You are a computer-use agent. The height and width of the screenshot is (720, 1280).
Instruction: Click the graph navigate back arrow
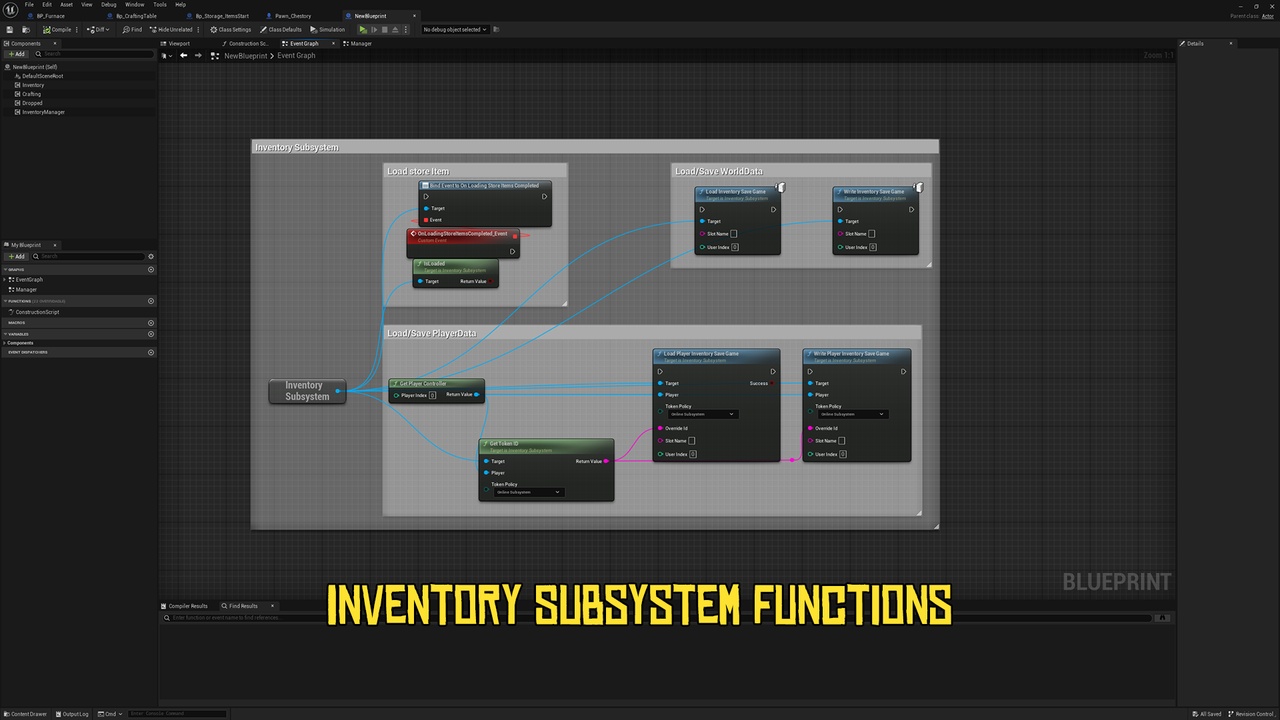click(x=183, y=56)
